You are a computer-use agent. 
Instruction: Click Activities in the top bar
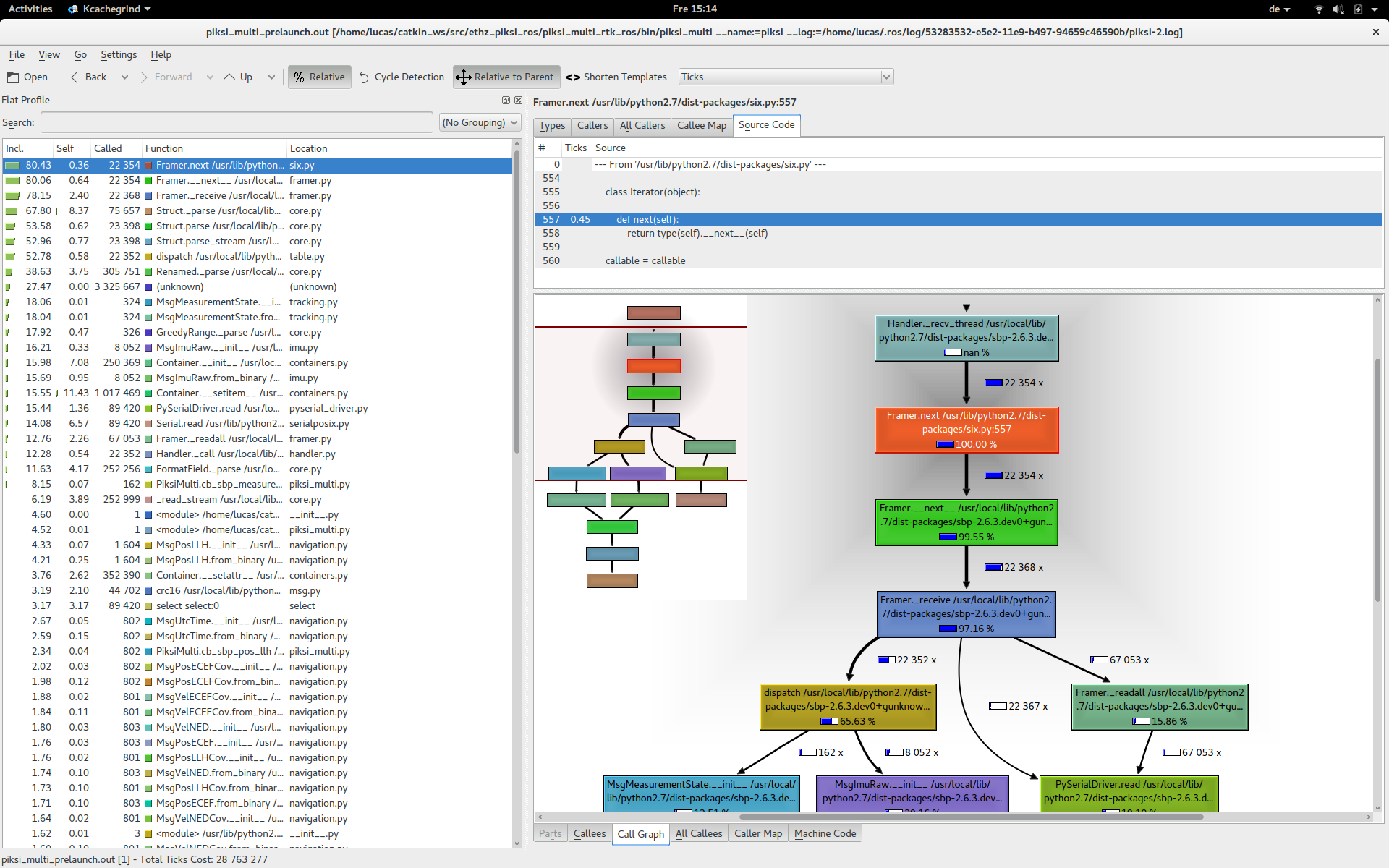coord(30,9)
